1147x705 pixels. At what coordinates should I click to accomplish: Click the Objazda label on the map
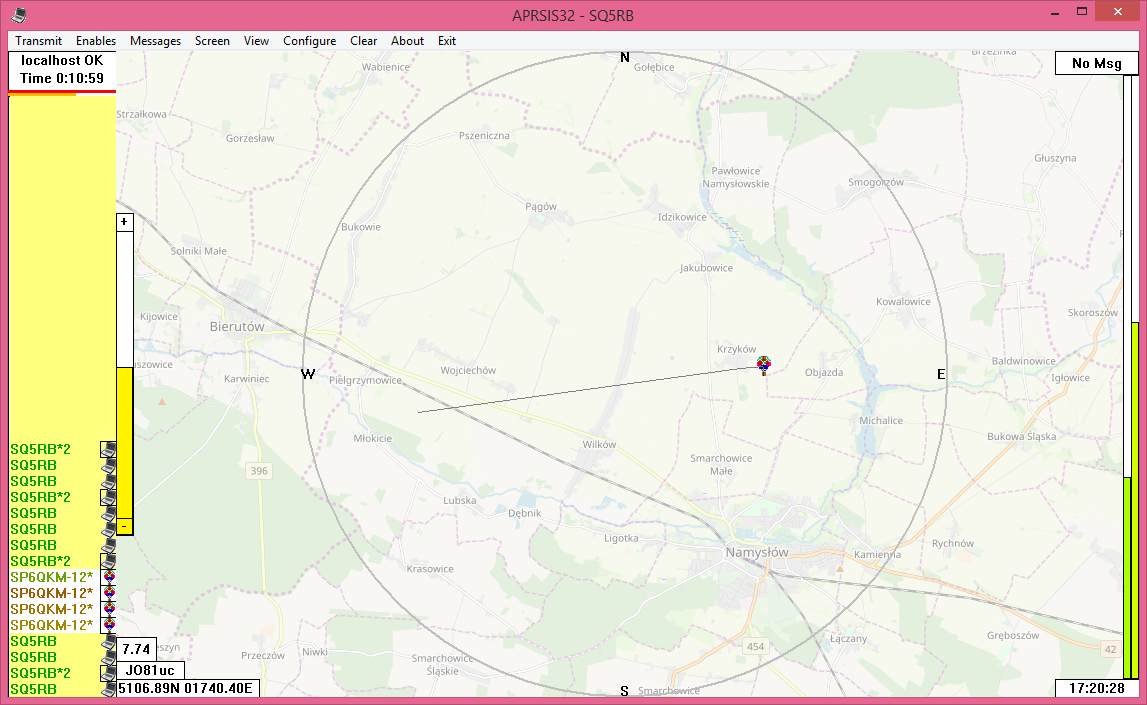(x=824, y=372)
